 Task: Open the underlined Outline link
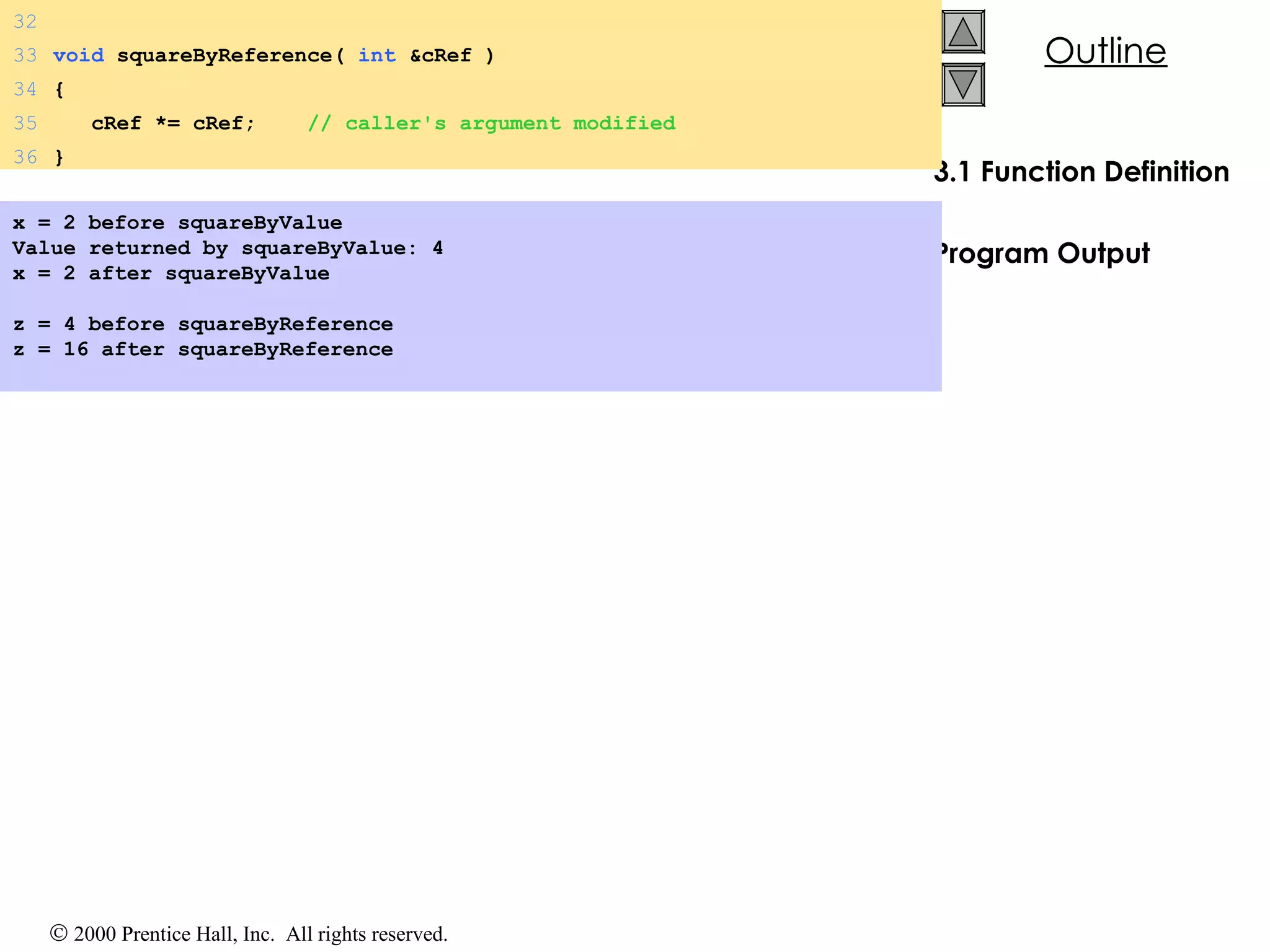pyautogui.click(x=1106, y=51)
